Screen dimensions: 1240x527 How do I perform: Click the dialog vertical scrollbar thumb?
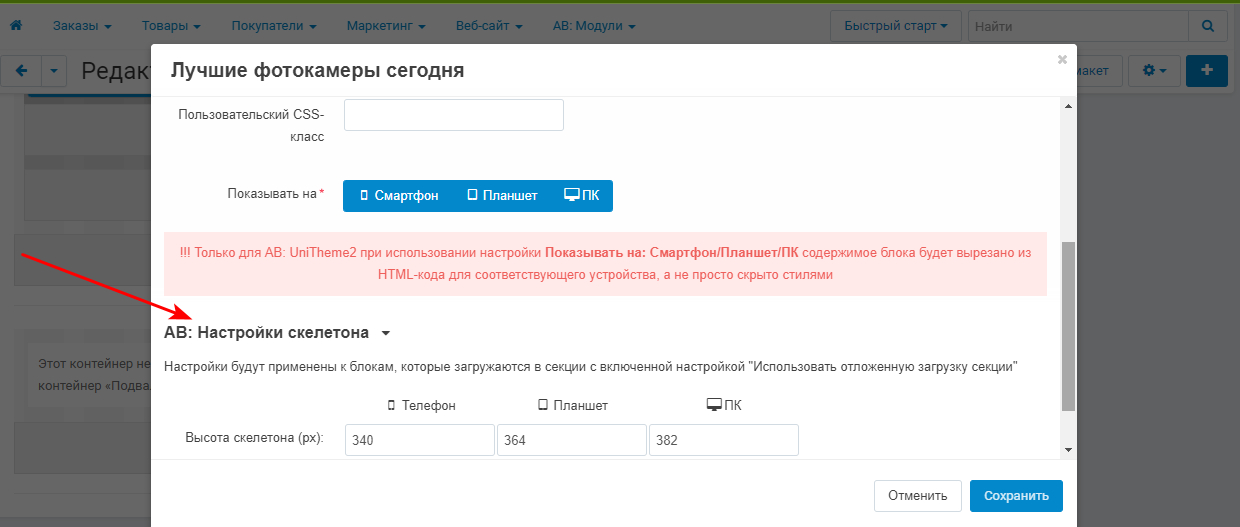pyautogui.click(x=1068, y=325)
